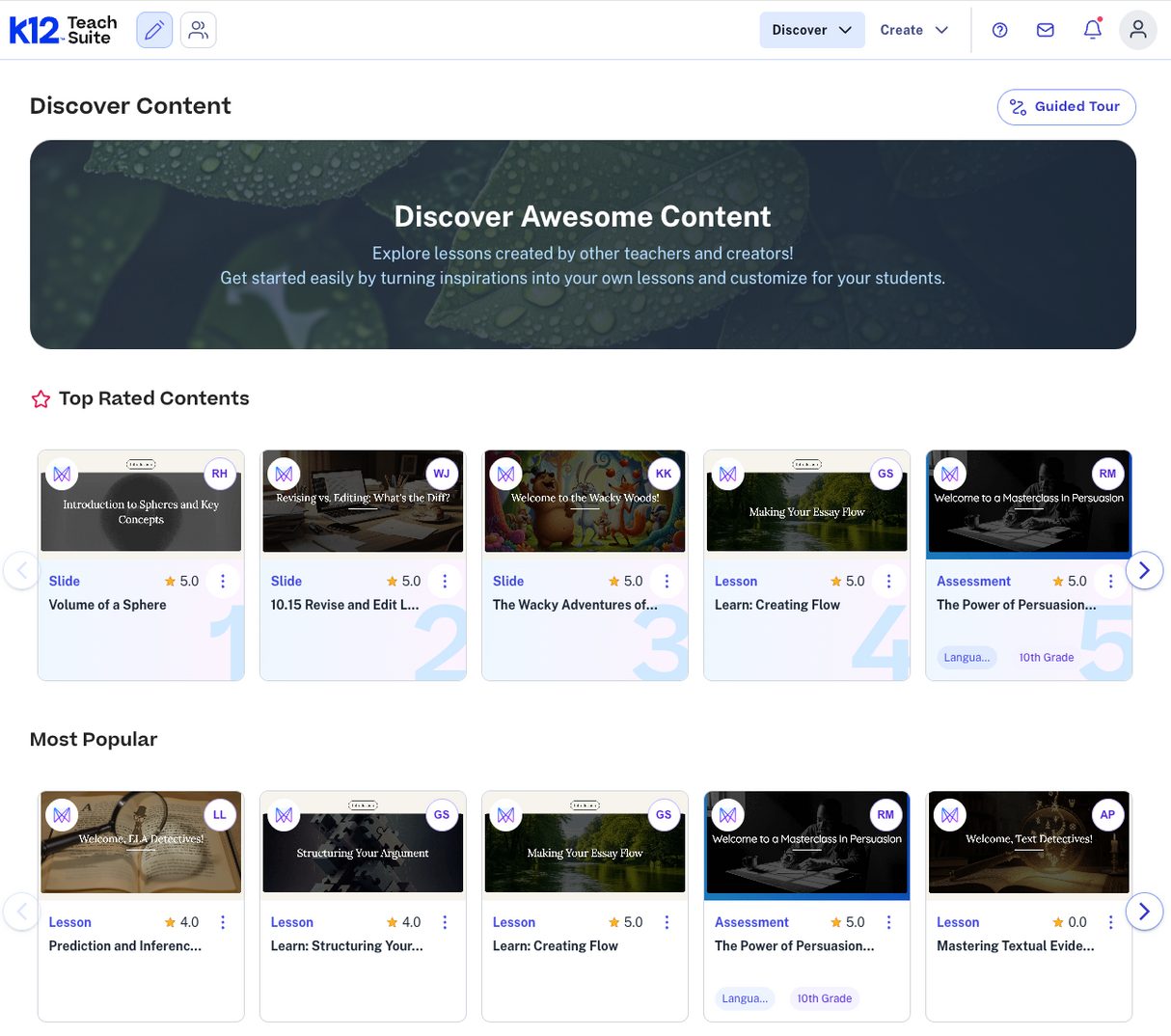Advance the Top Rated Contents carousel arrow
The image size is (1171, 1036).
[1145, 570]
